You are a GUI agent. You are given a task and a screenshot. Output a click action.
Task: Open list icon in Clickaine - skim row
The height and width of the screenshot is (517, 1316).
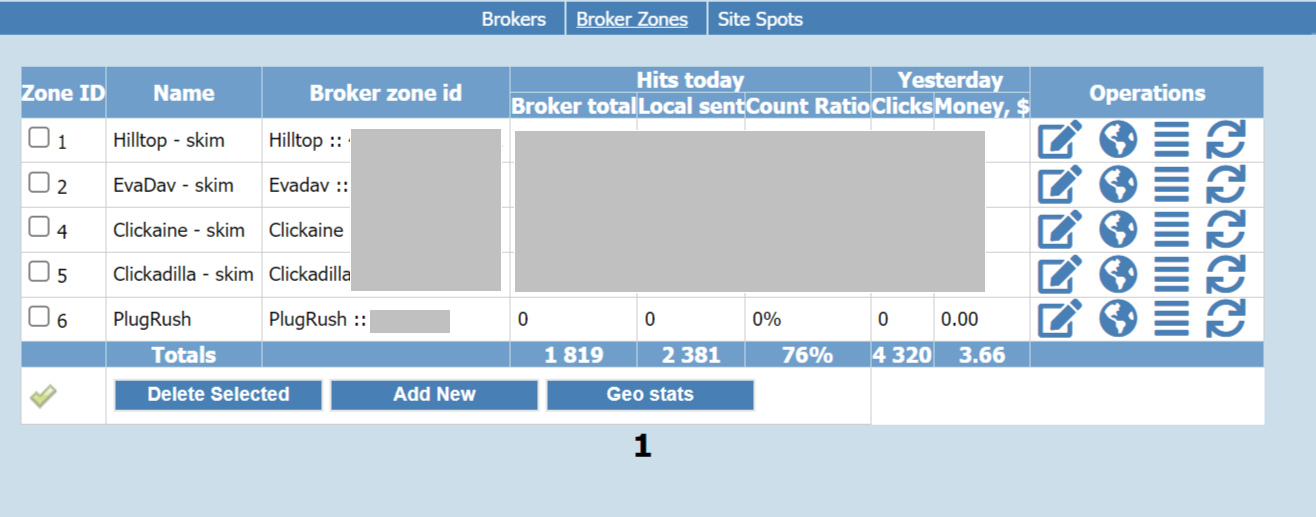coord(1172,230)
